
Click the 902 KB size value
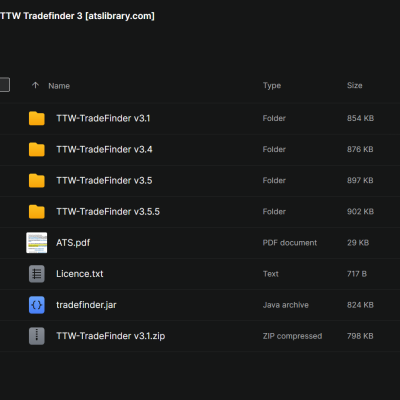[x=360, y=212]
